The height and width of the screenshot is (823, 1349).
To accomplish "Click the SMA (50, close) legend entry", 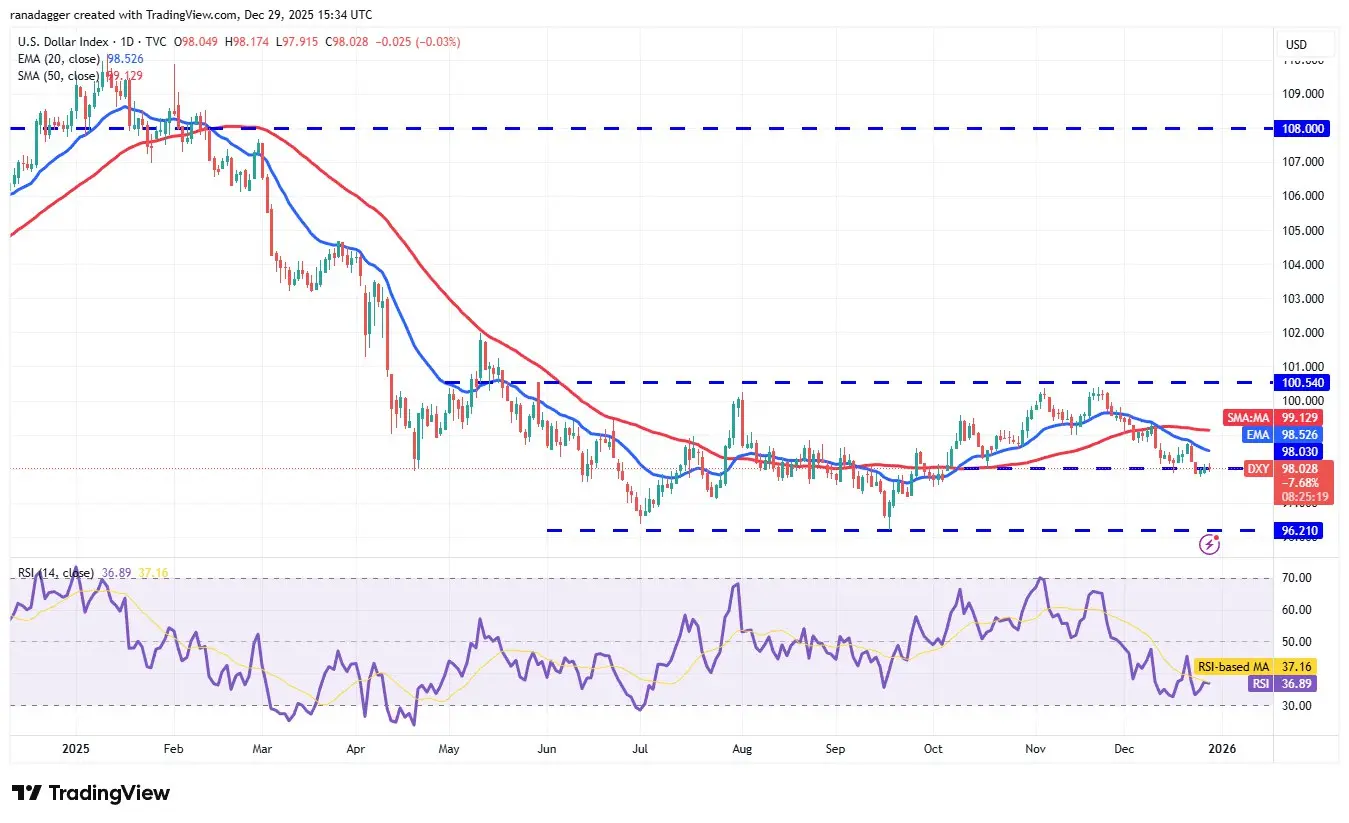I will click(x=58, y=75).
